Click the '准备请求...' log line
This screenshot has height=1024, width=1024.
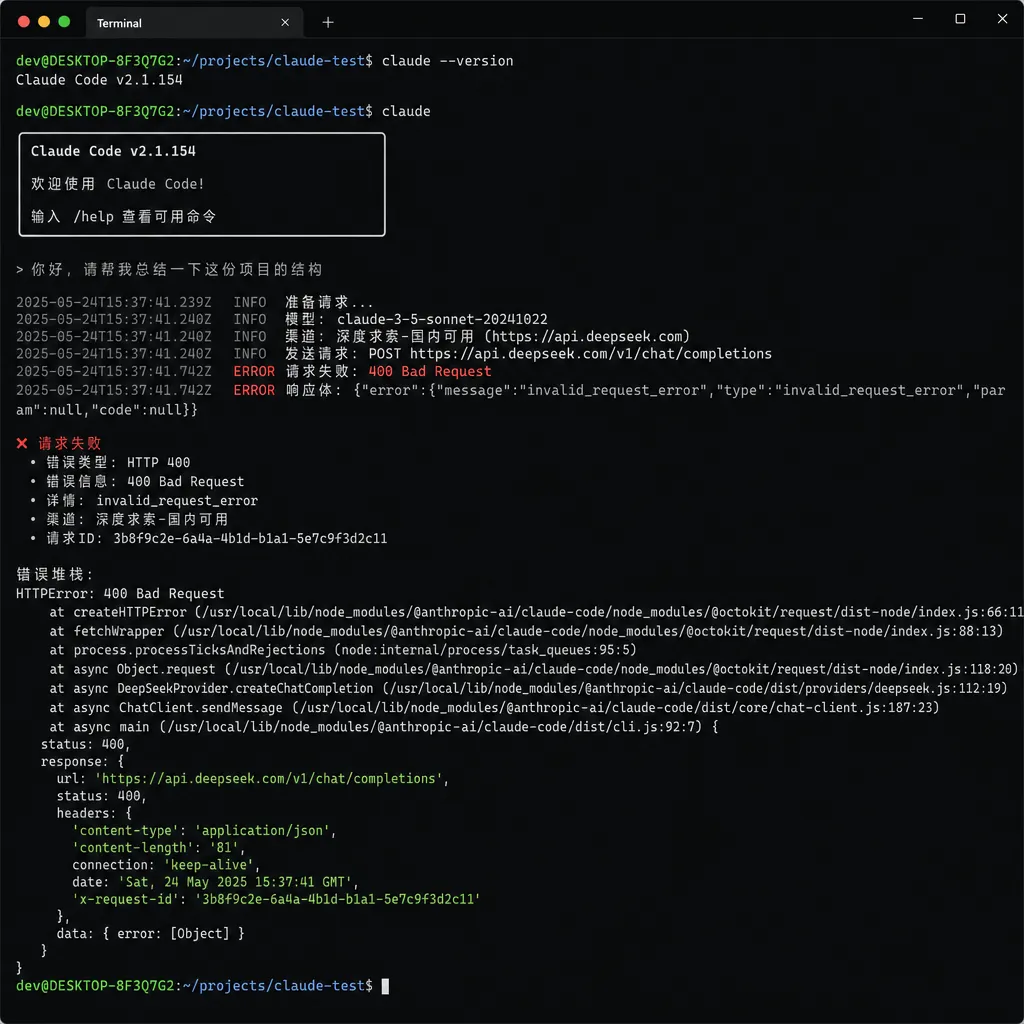[329, 302]
